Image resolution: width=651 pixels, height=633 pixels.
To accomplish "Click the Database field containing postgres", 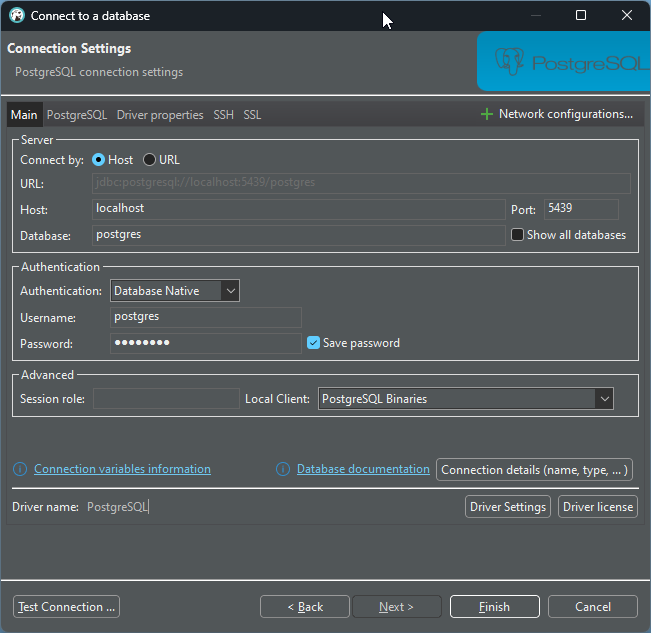I will tap(299, 235).
